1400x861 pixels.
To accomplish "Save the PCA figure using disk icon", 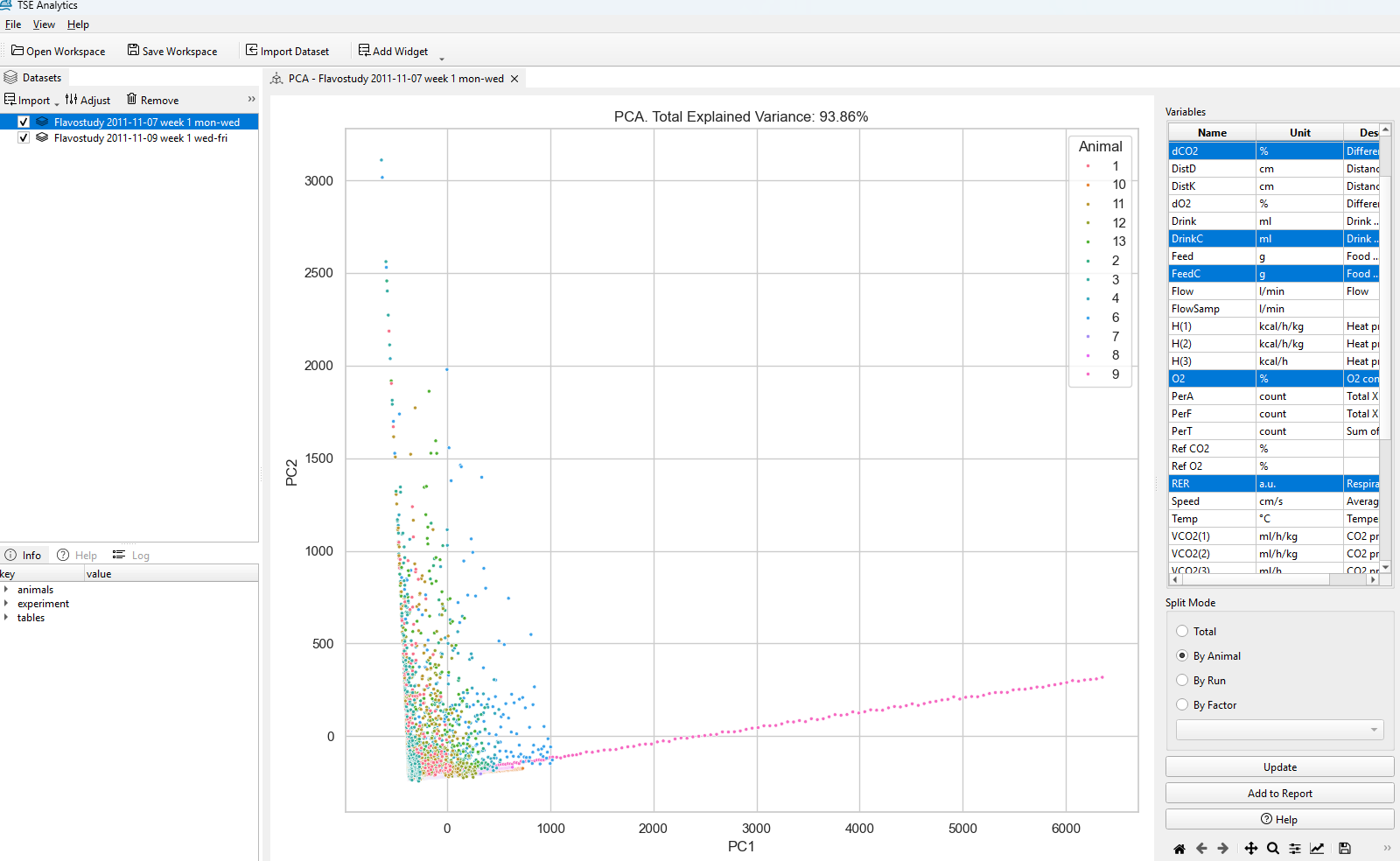I will [x=1345, y=848].
